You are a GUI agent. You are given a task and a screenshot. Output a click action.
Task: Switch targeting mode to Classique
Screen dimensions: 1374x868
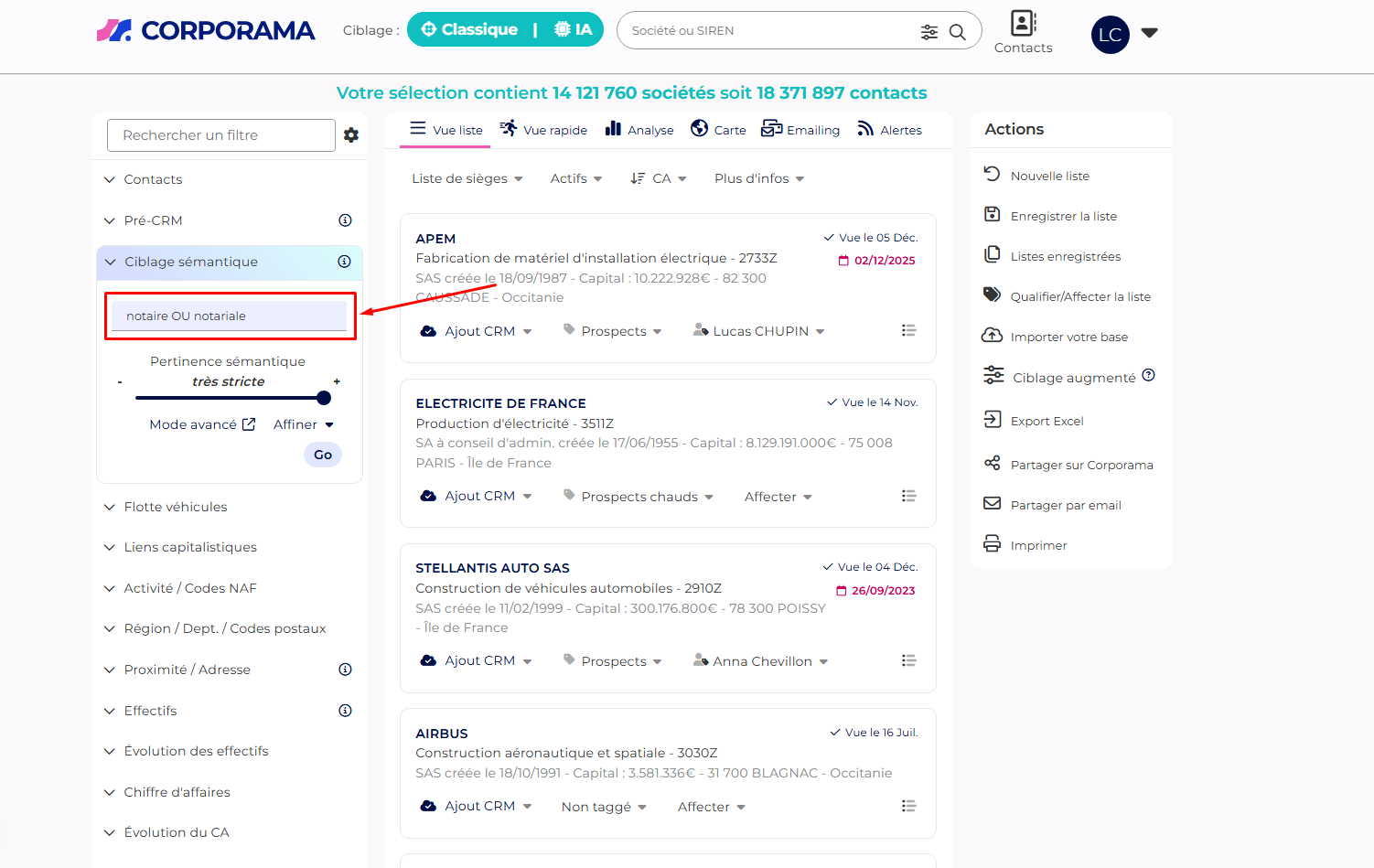coord(468,30)
